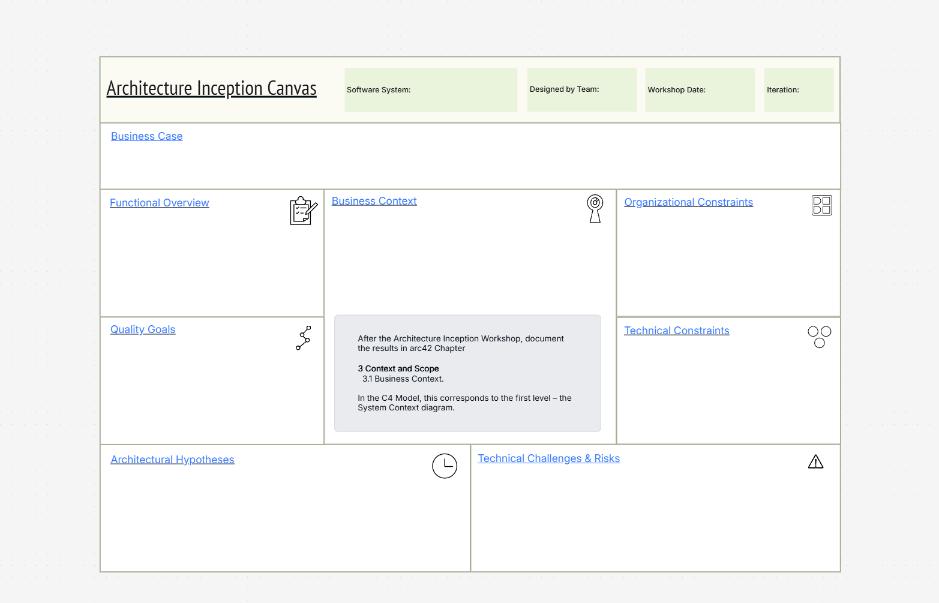Viewport: 939px width, 603px height.
Task: Open the Architectural Hypotheses link
Action: pyautogui.click(x=171, y=459)
